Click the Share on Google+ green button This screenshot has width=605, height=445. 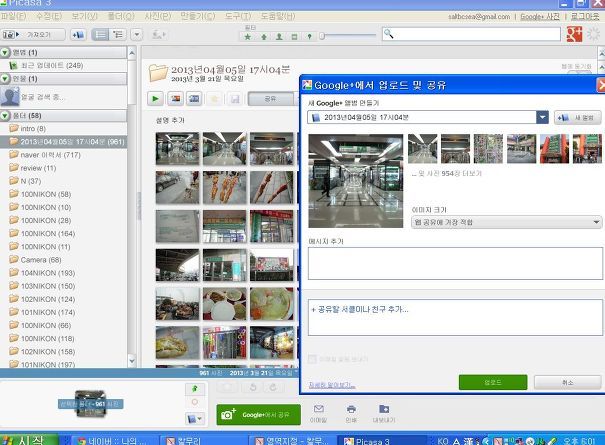[259, 415]
